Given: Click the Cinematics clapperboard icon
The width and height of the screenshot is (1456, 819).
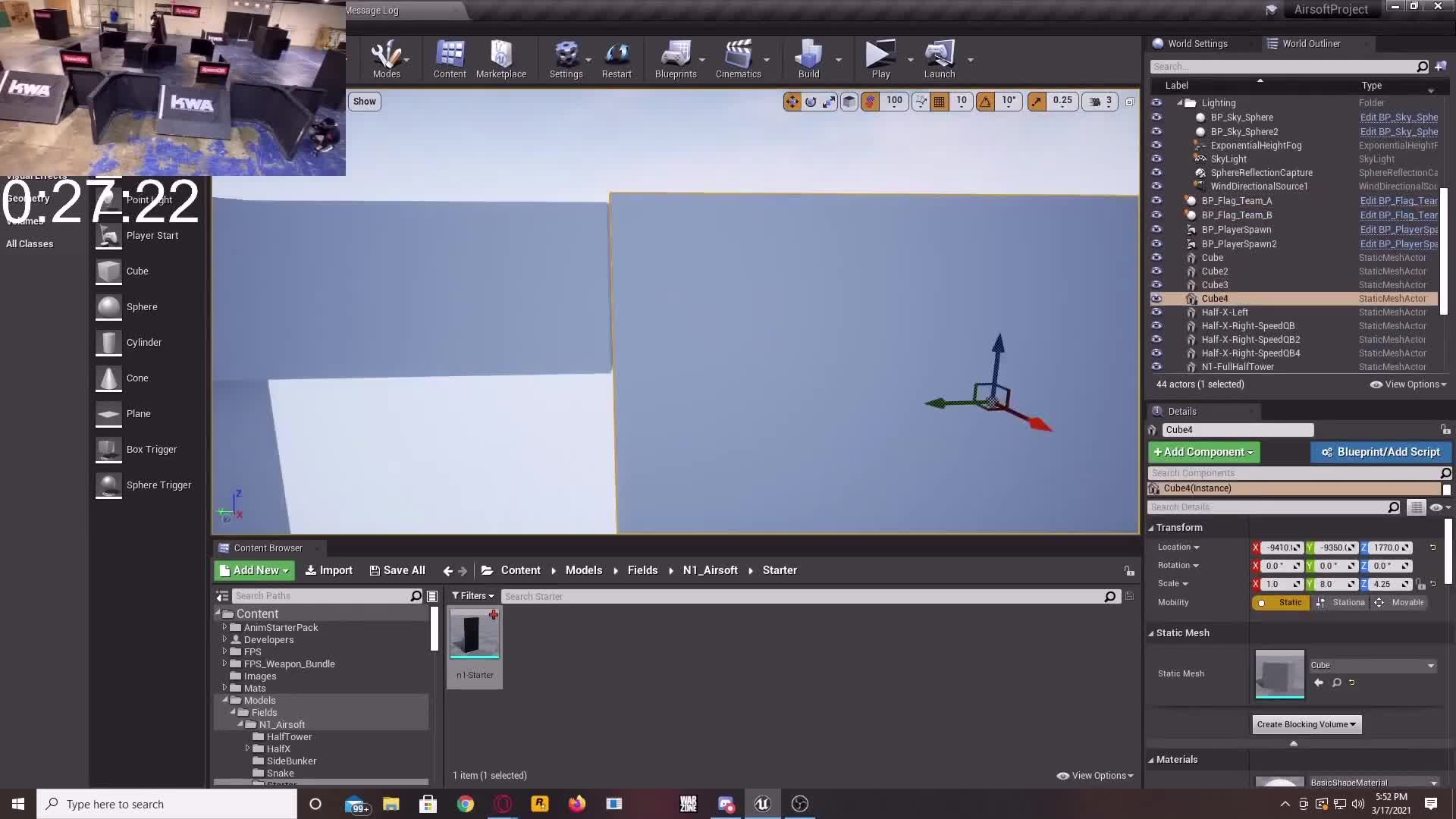Looking at the screenshot, I should coord(738,58).
